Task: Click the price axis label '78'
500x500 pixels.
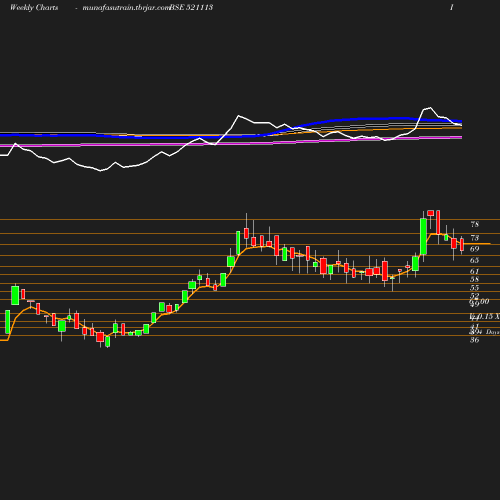Action: [x=475, y=224]
